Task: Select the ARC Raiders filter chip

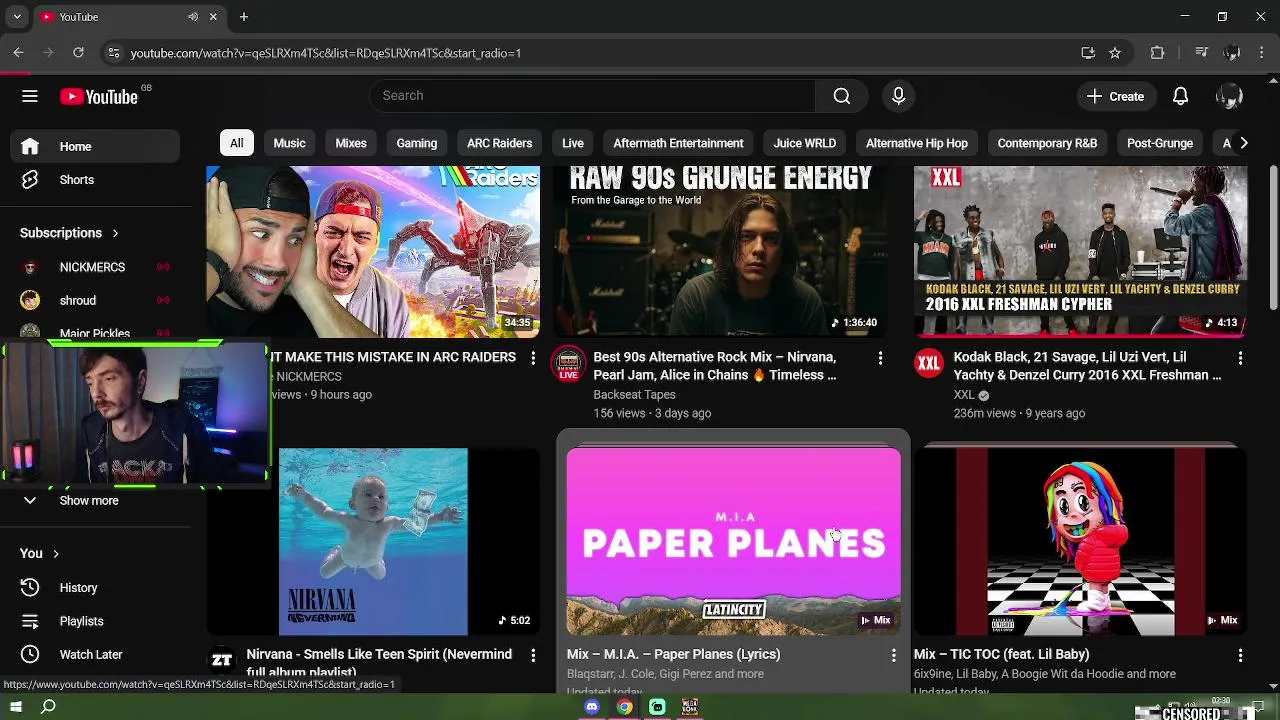Action: point(499,143)
